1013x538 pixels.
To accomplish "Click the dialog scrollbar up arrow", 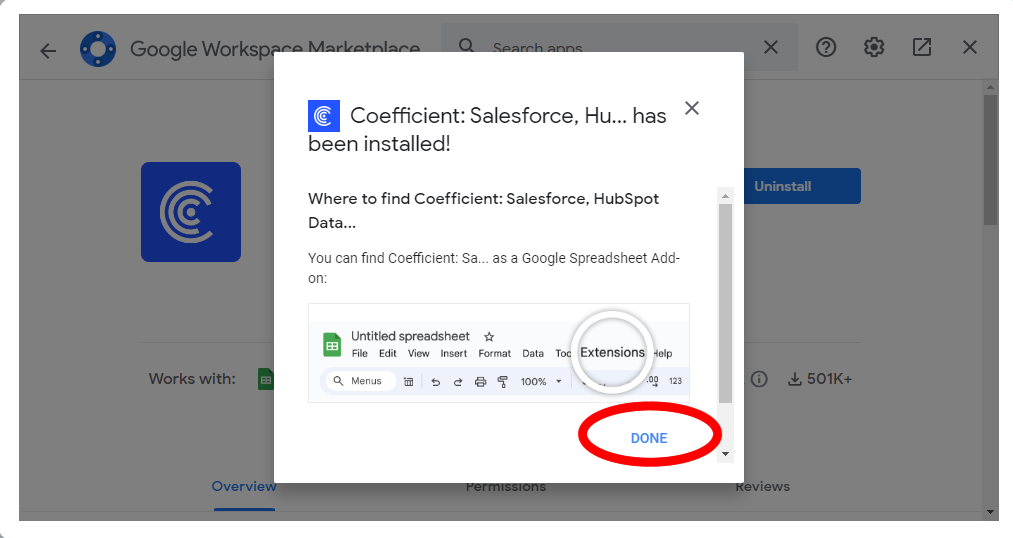I will tap(725, 196).
